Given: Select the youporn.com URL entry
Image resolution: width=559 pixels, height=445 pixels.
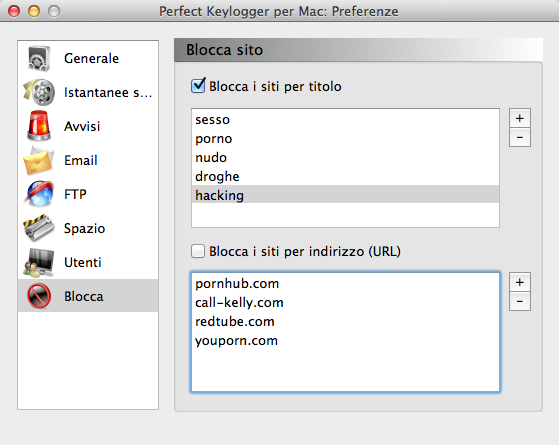Looking at the screenshot, I should [x=345, y=341].
